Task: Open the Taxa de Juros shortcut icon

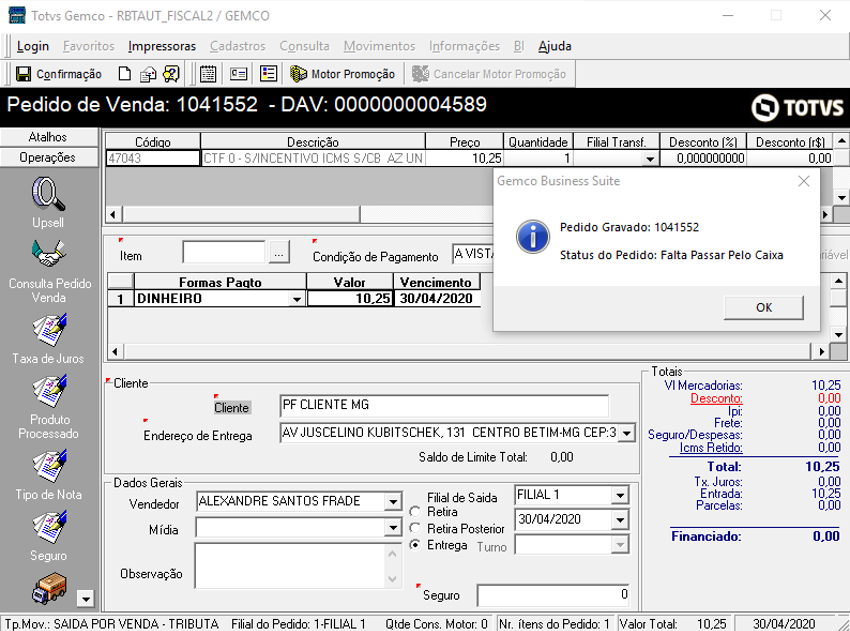Action: pos(49,330)
